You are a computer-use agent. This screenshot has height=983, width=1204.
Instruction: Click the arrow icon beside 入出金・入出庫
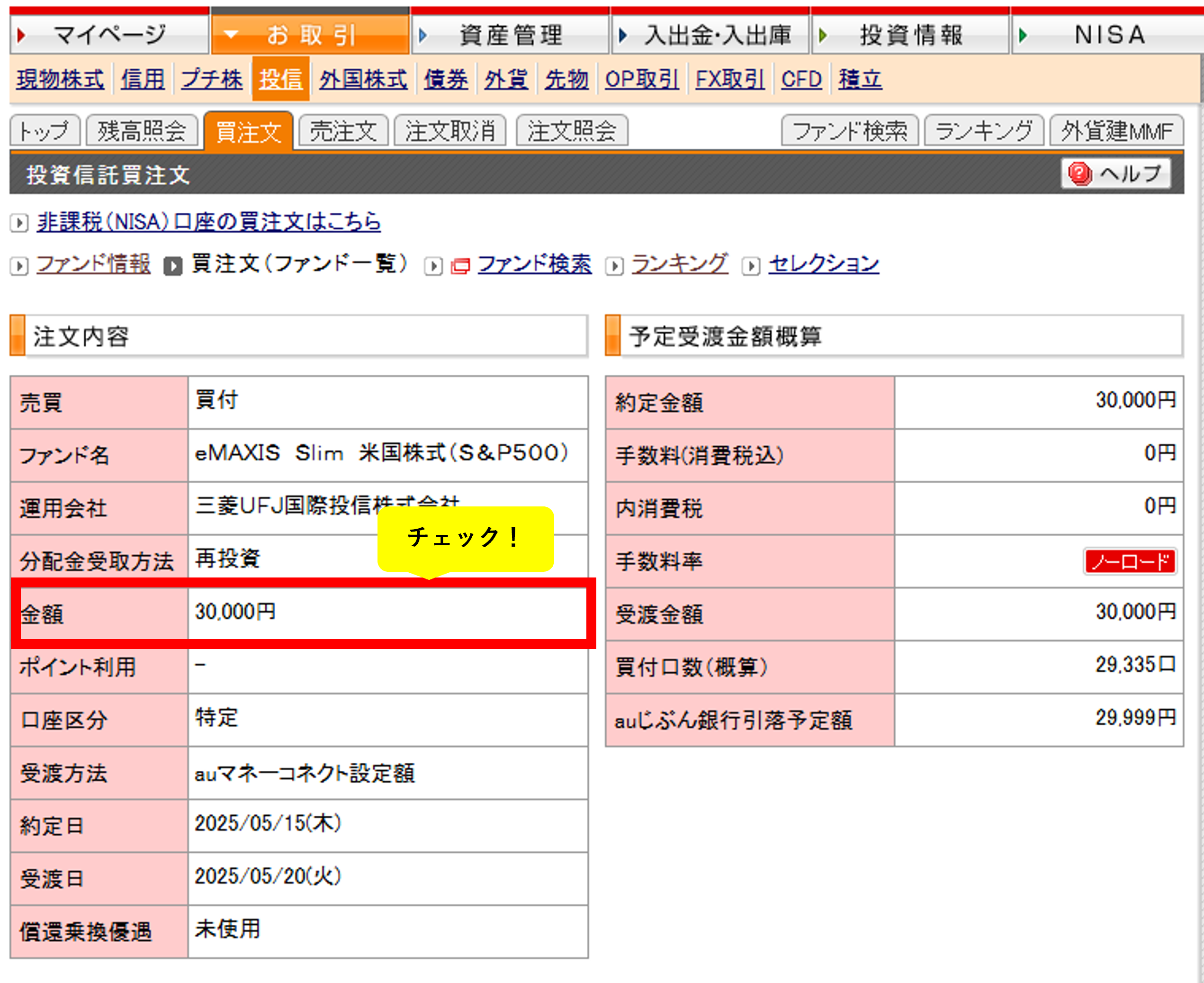click(623, 36)
